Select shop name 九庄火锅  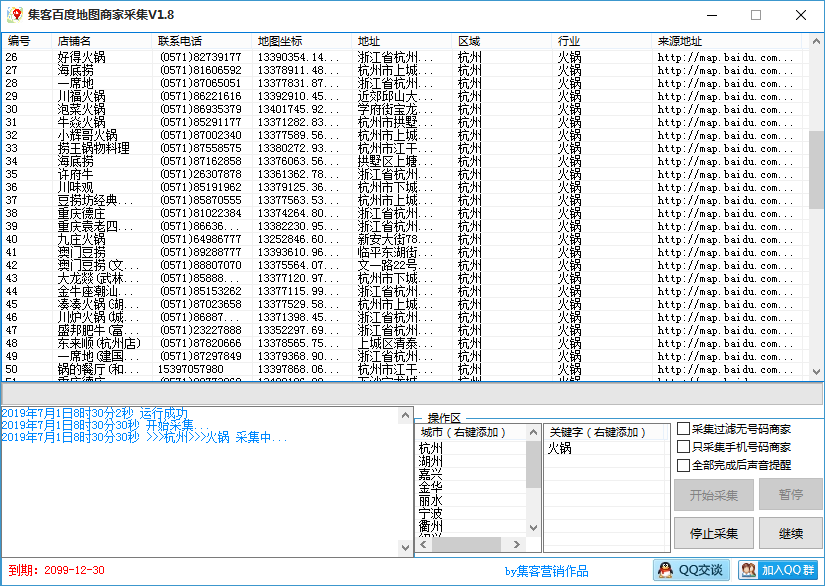click(x=82, y=239)
